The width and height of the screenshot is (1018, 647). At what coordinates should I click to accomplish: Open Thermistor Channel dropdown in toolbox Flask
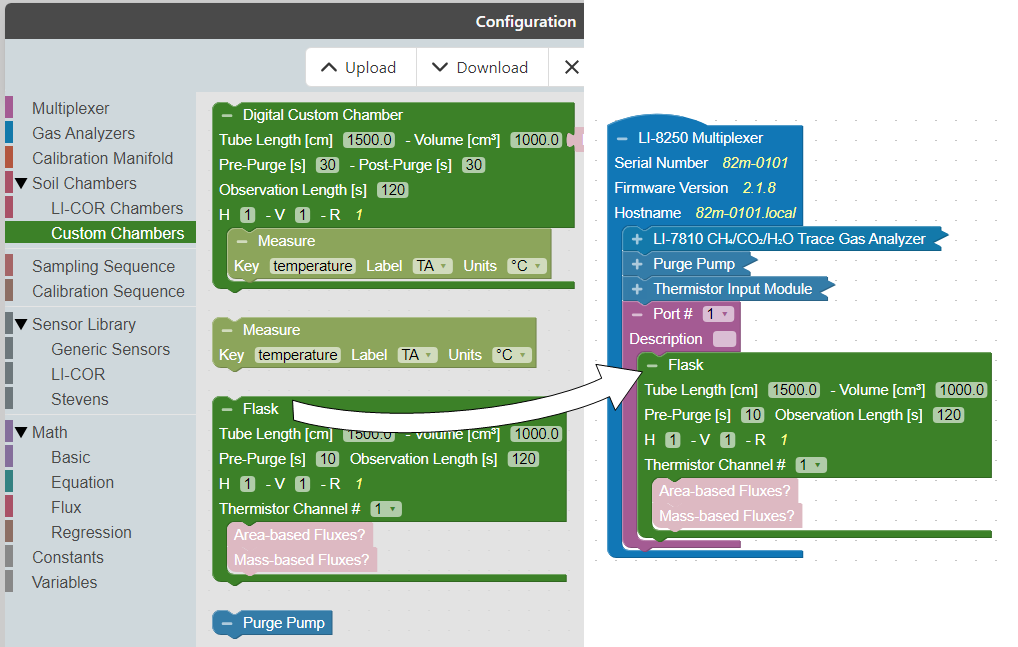(x=386, y=509)
